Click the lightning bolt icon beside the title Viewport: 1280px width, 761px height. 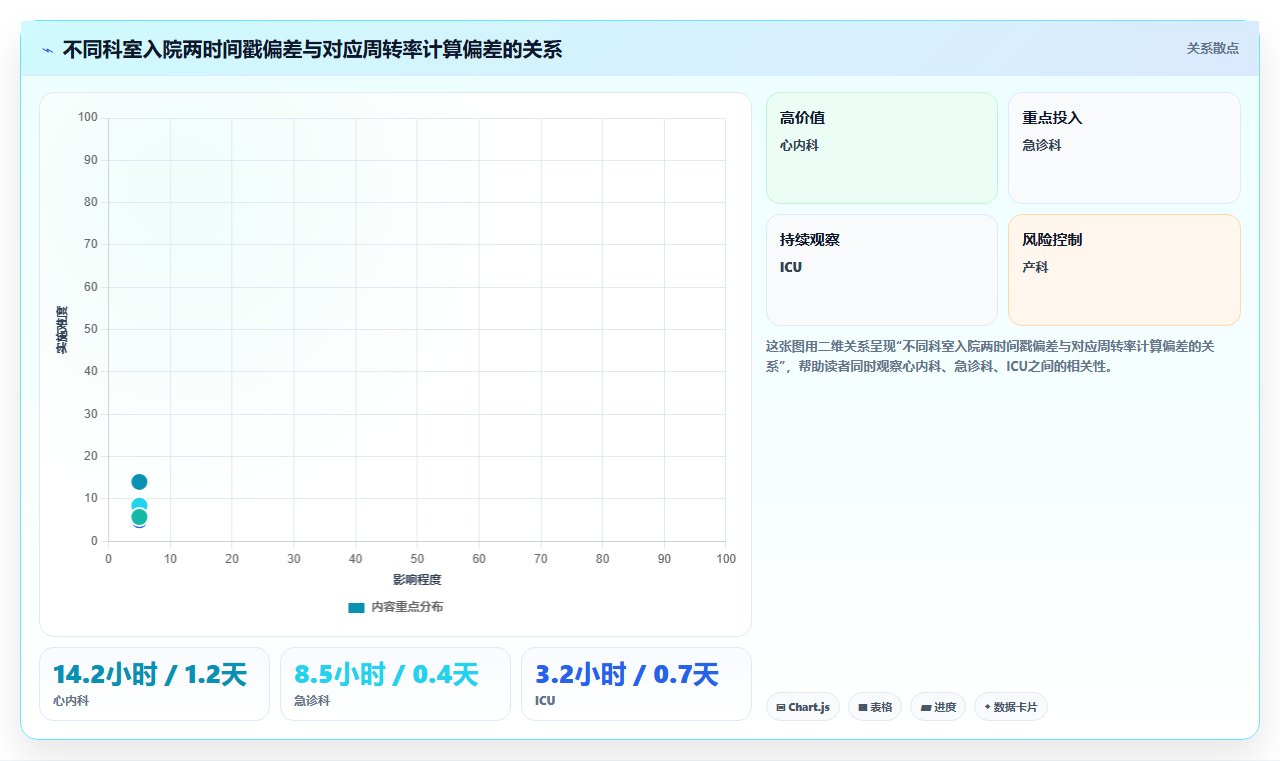click(x=48, y=49)
